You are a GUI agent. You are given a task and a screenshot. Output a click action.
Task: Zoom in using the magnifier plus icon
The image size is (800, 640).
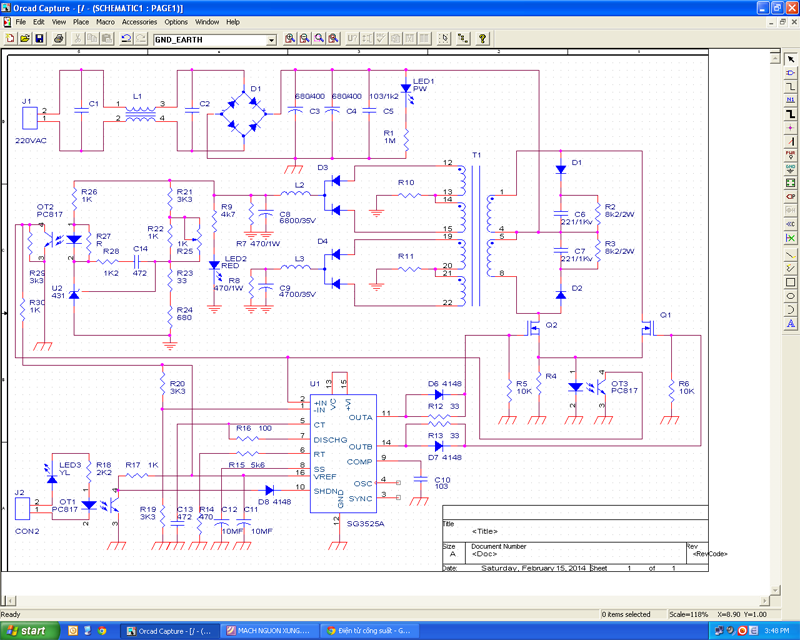click(290, 38)
